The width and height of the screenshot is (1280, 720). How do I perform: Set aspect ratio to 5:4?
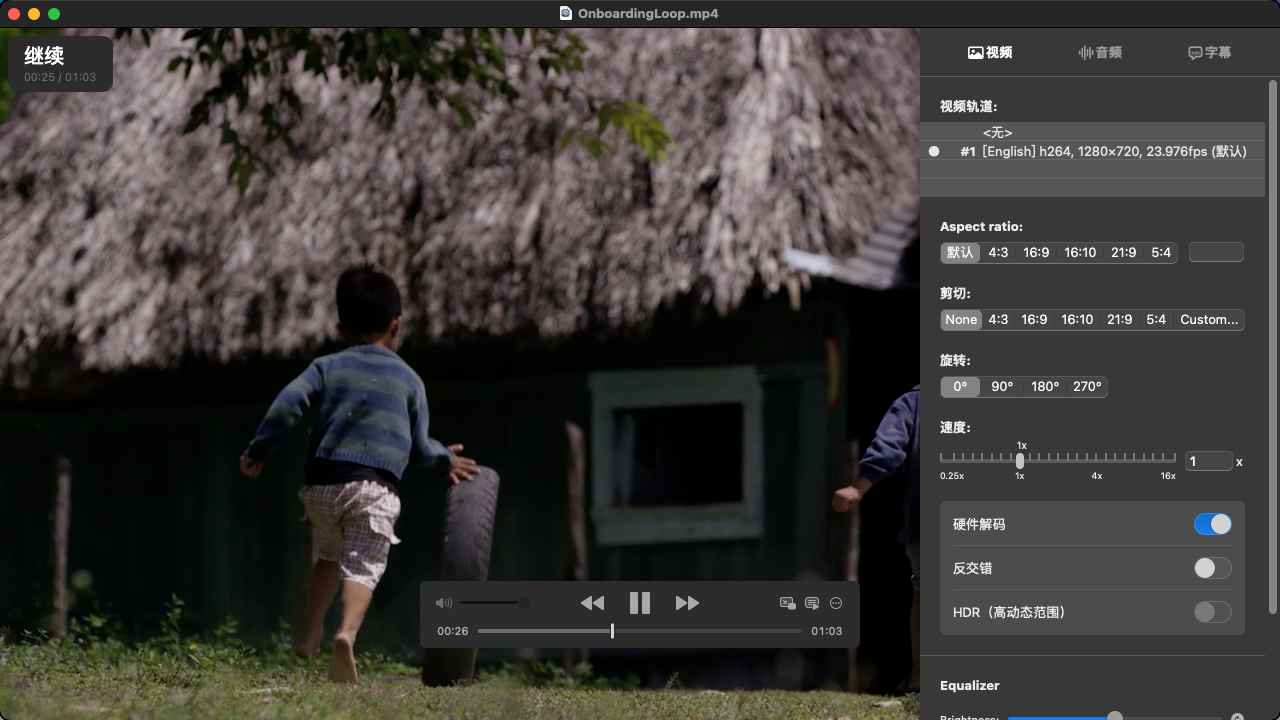(x=1161, y=252)
